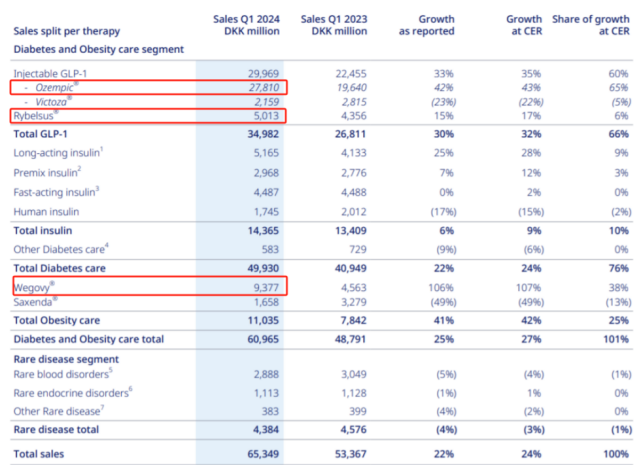Image resolution: width=640 pixels, height=466 pixels.
Task: Select Long-acting insulin value 5,165
Action: click(x=266, y=153)
